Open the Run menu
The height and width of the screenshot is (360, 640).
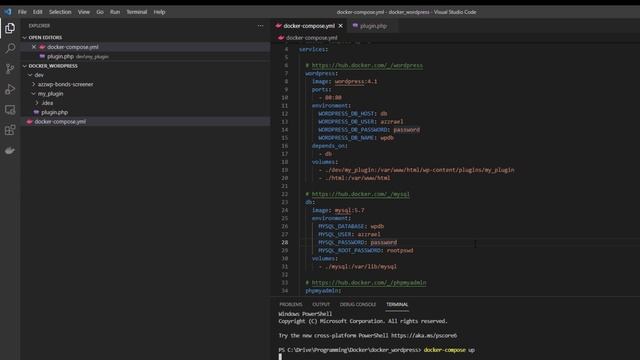click(x=115, y=12)
